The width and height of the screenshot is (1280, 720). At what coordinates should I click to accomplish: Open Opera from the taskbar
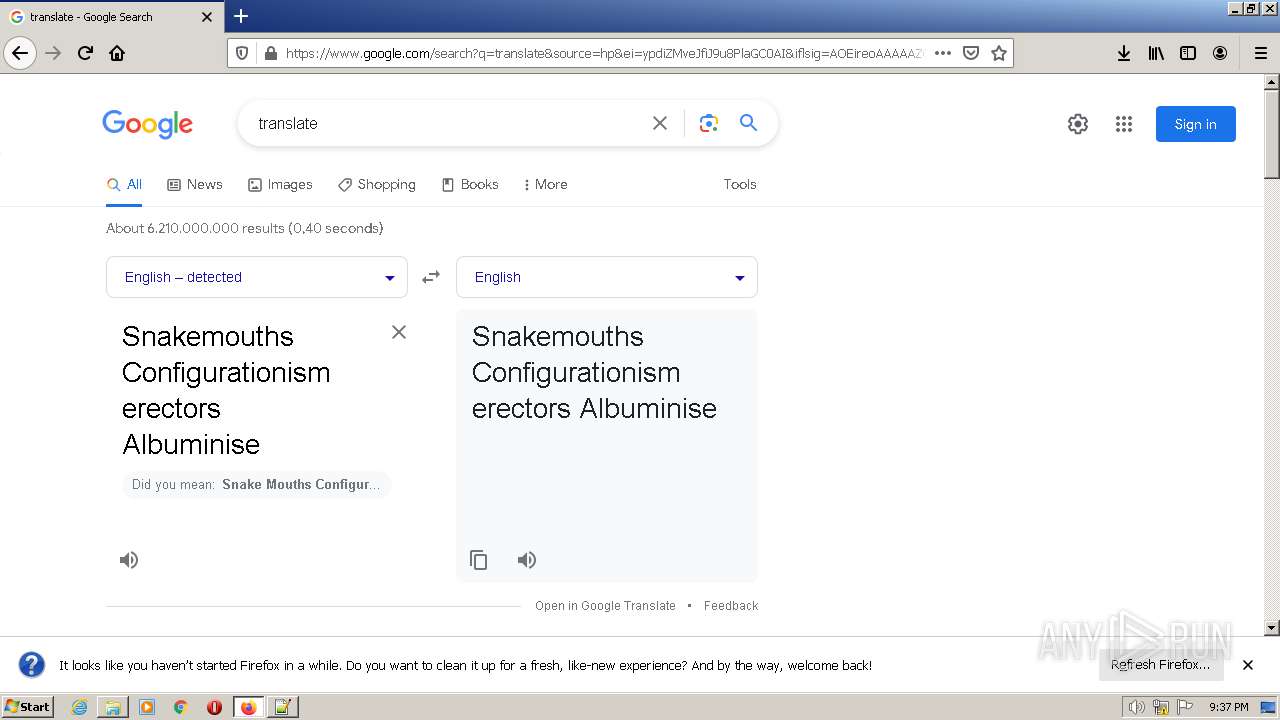tap(214, 707)
